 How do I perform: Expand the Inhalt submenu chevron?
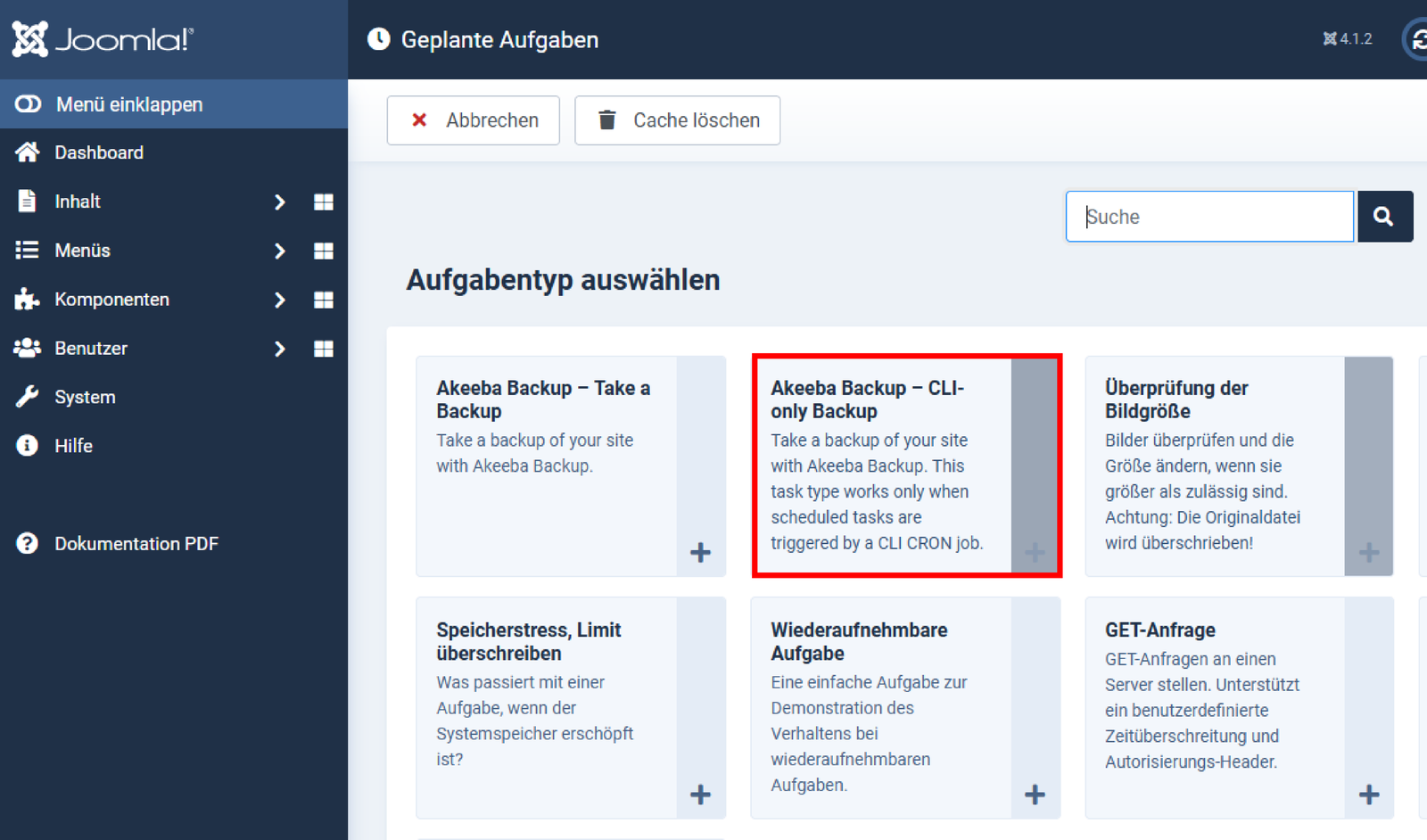coord(279,202)
